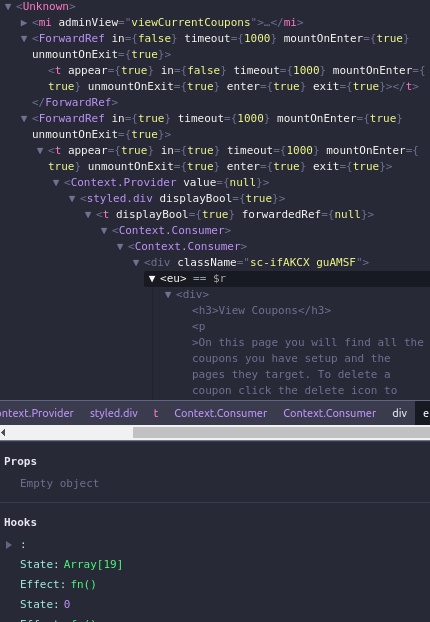Expand the first hook entry arrow
The image size is (430, 622).
[9, 545]
